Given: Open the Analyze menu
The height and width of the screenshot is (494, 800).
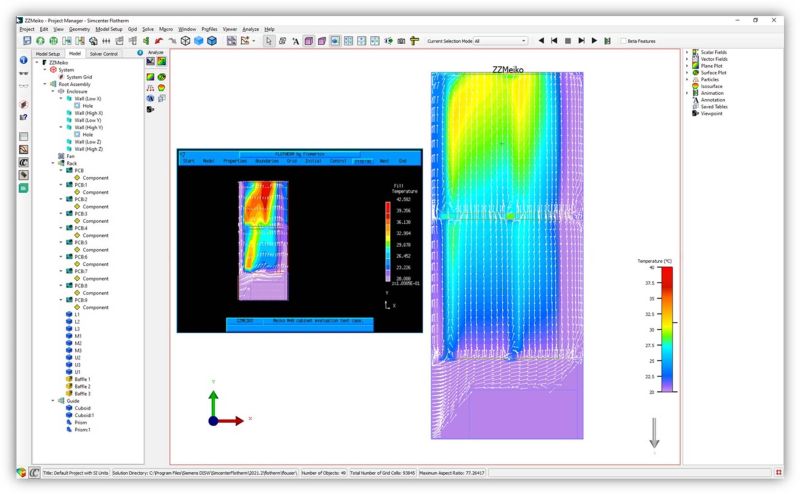Looking at the screenshot, I should [x=251, y=29].
